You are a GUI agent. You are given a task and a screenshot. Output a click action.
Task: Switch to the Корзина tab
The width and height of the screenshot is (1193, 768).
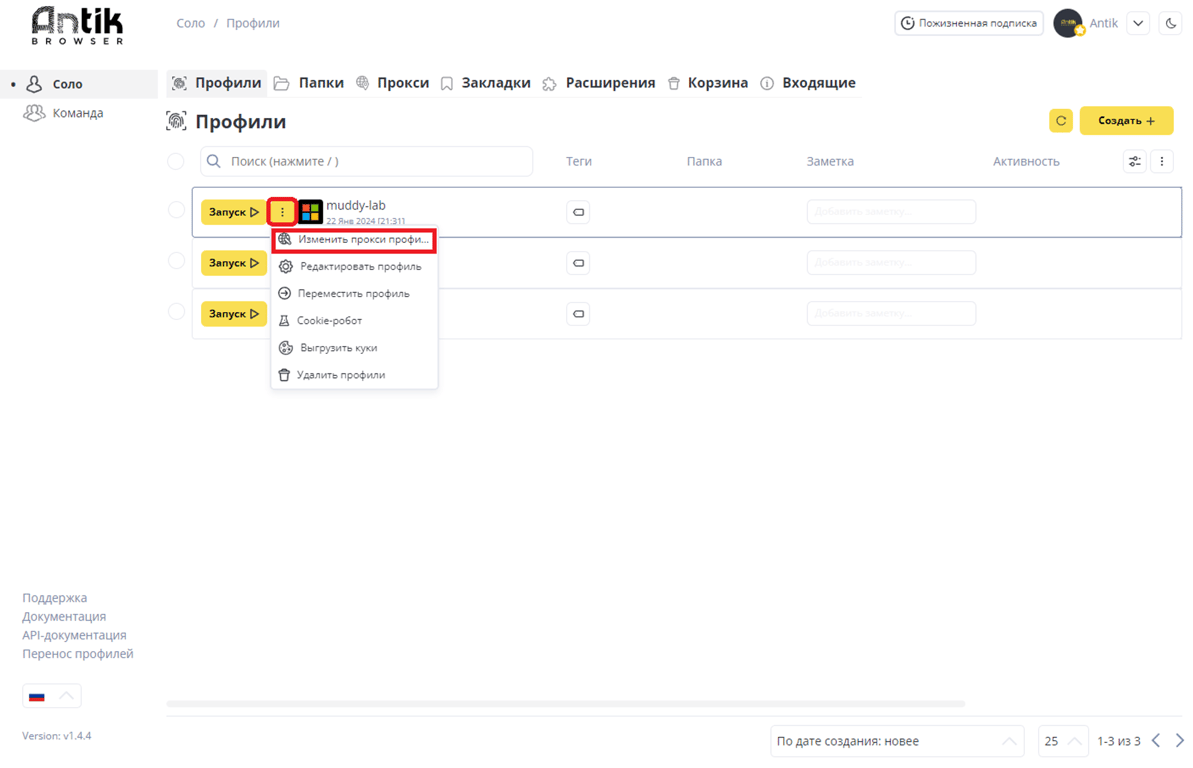click(x=708, y=83)
